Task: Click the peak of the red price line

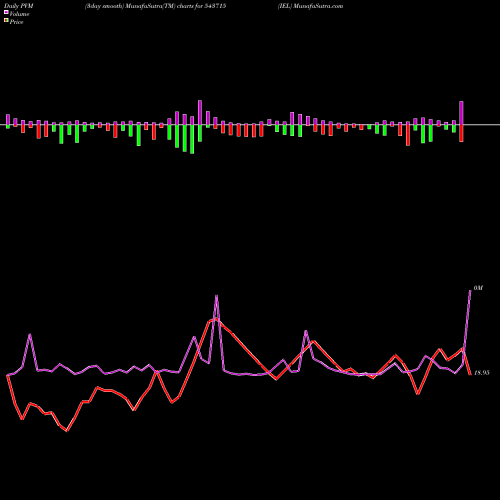Action: [x=216, y=319]
